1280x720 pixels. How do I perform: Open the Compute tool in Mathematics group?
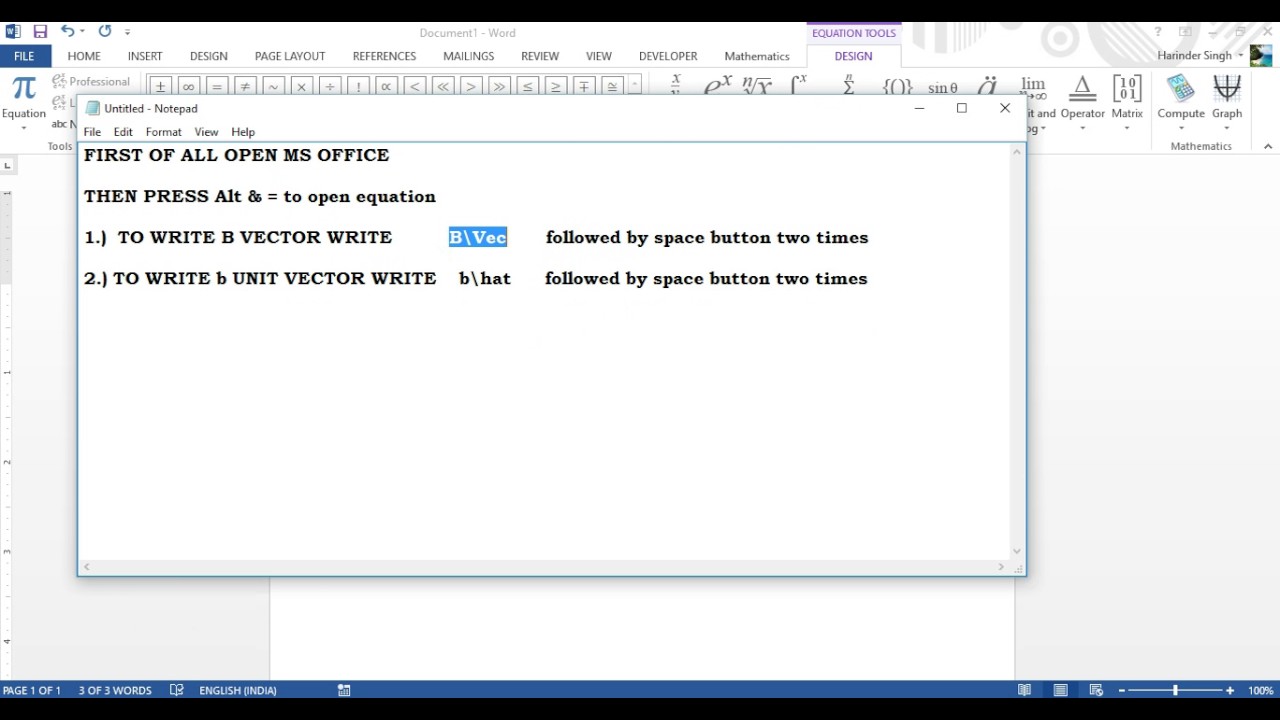1180,100
